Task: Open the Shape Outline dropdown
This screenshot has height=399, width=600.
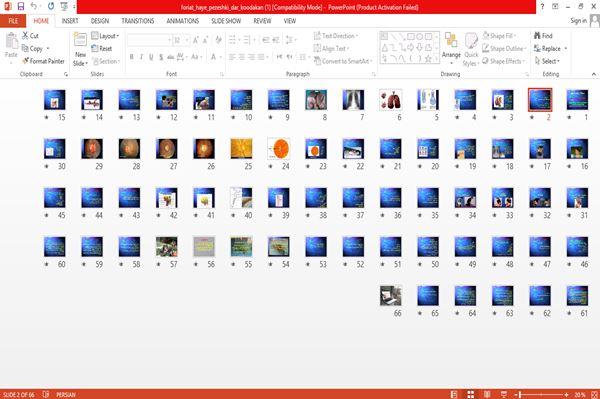Action: point(504,48)
